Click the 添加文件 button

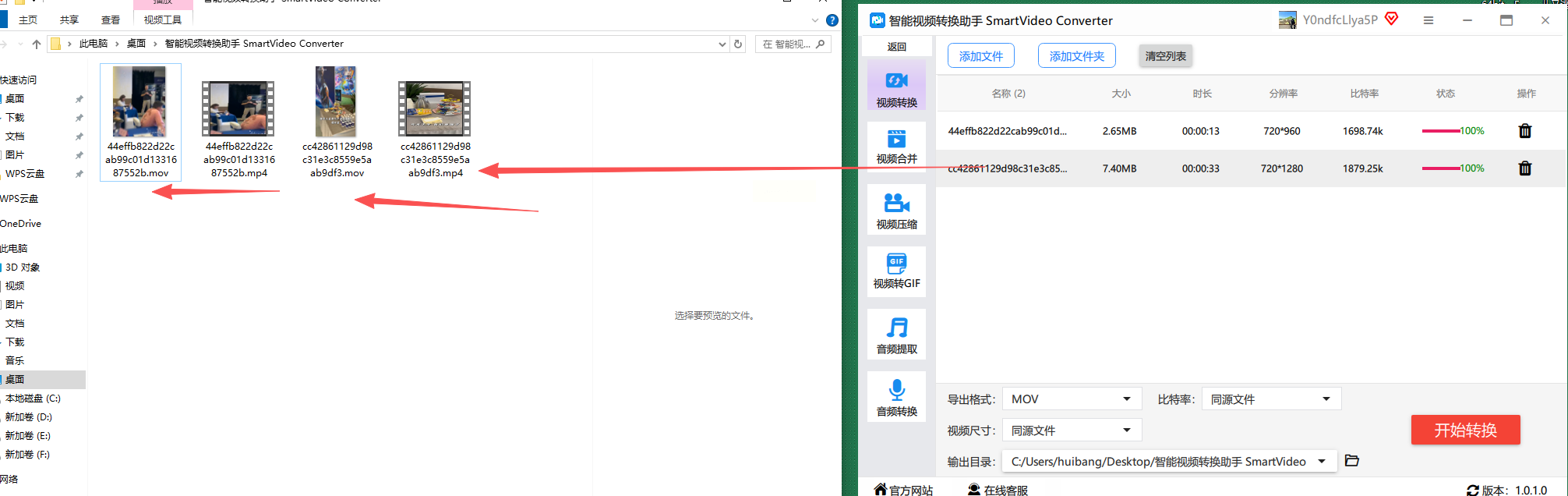[981, 56]
